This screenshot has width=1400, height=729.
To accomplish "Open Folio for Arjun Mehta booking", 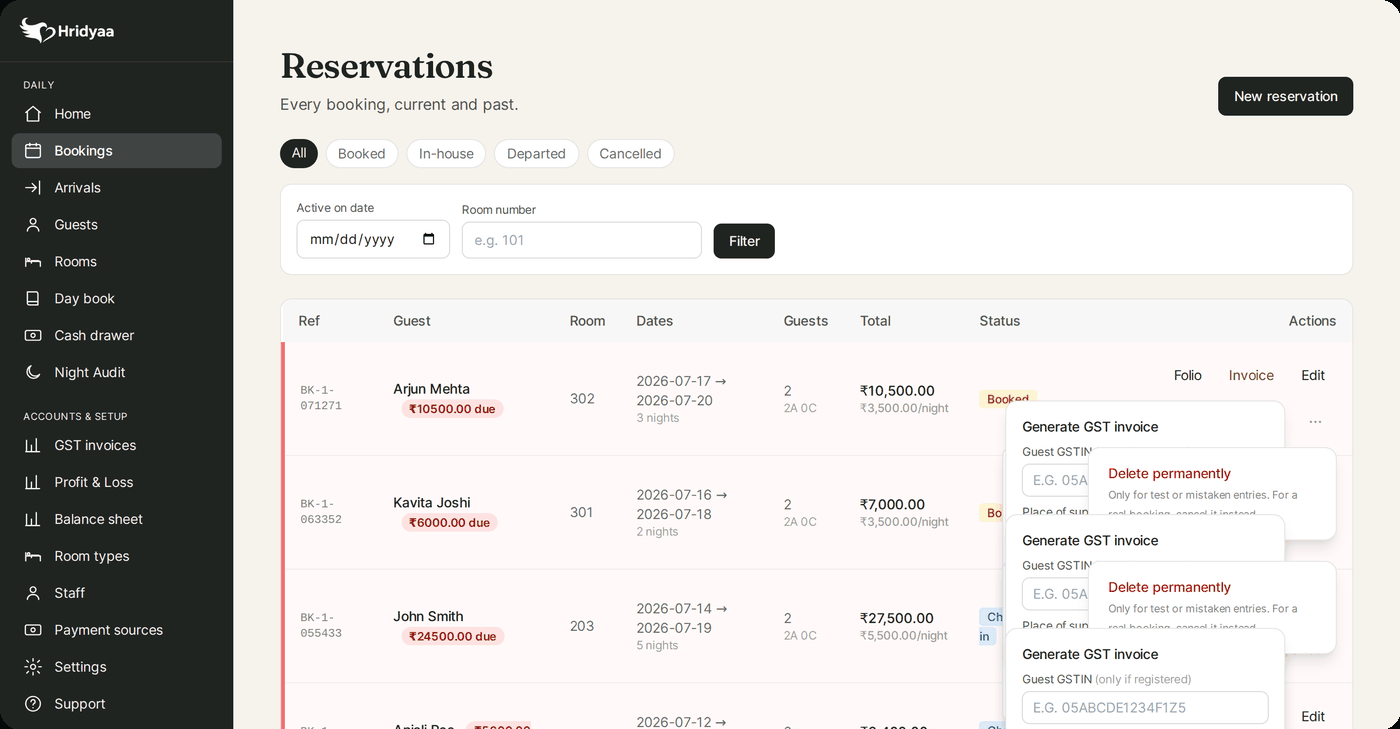I will [x=1188, y=376].
